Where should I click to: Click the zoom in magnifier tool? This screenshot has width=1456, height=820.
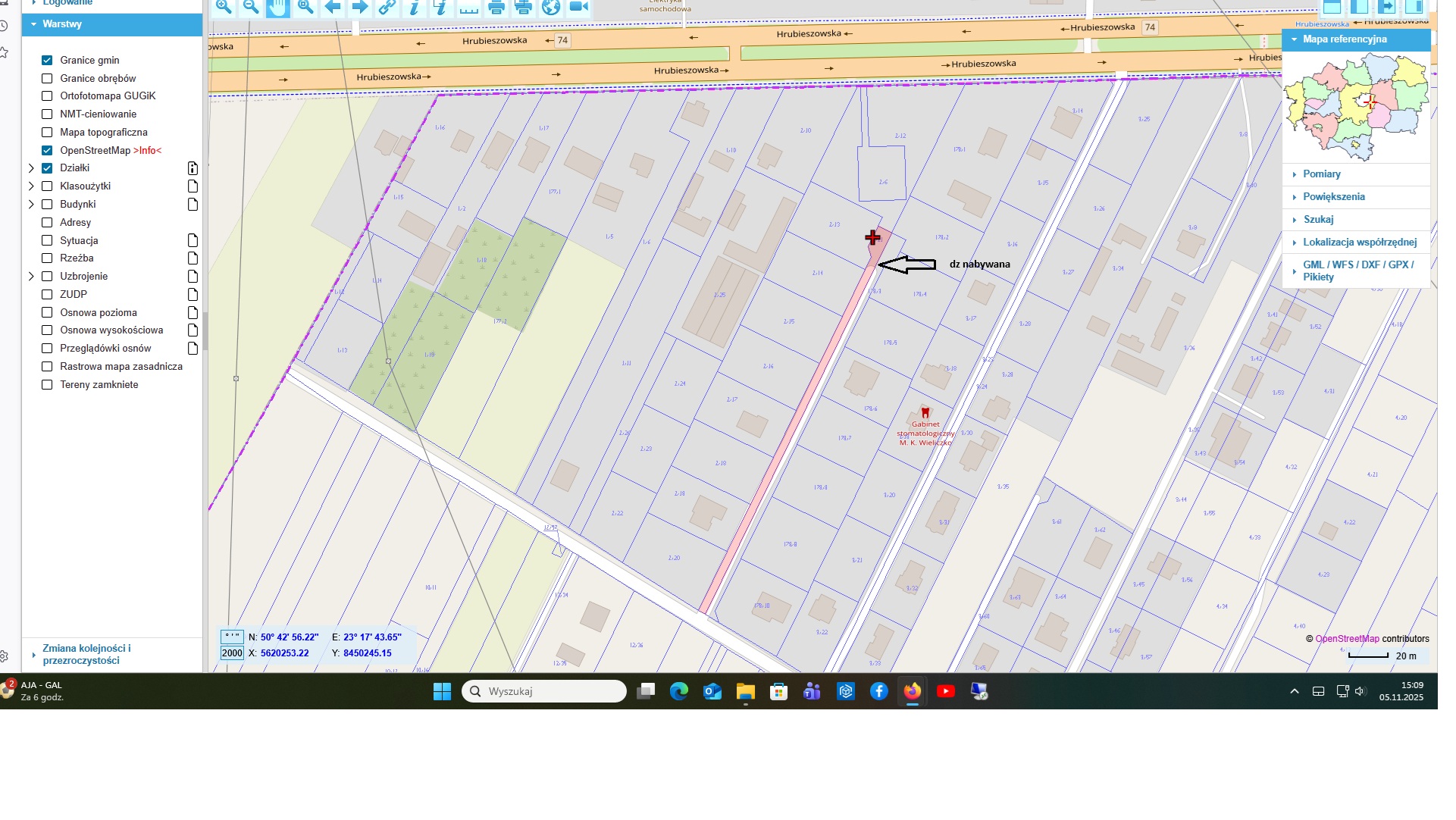(224, 8)
